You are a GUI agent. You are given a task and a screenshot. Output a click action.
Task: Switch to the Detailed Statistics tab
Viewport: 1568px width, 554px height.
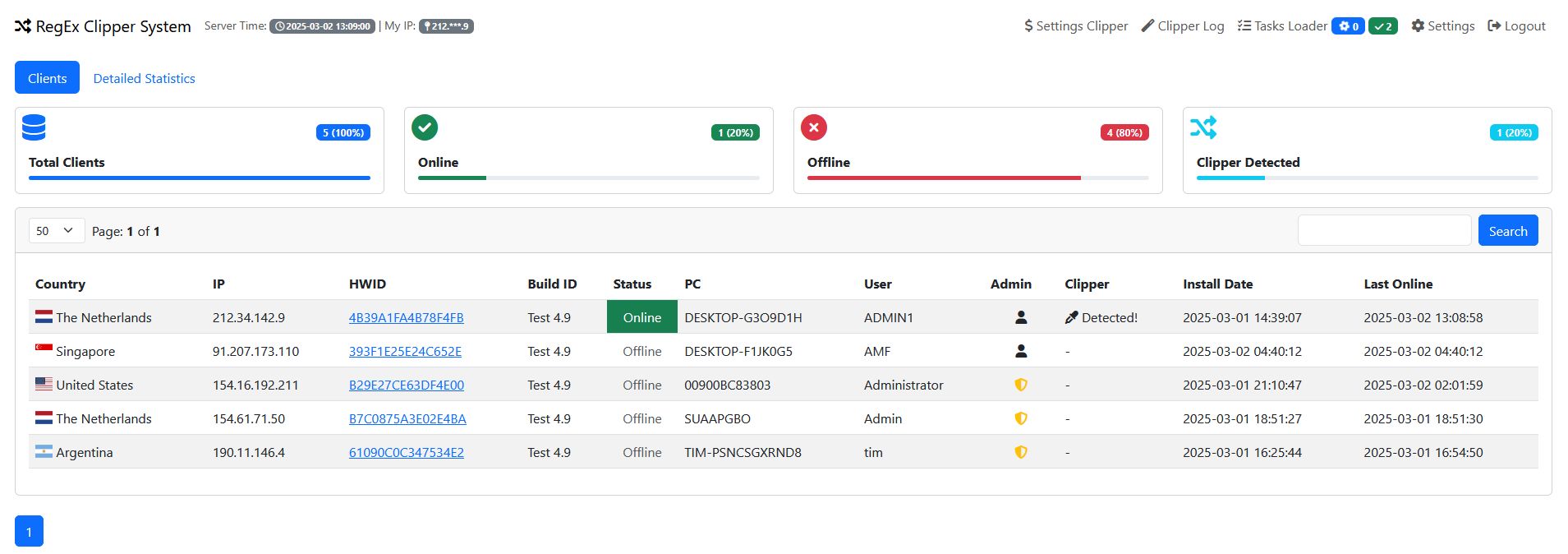tap(144, 78)
